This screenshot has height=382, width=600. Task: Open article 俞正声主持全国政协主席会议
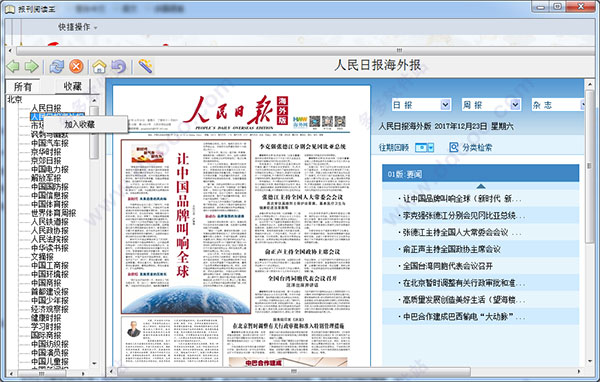452,249
